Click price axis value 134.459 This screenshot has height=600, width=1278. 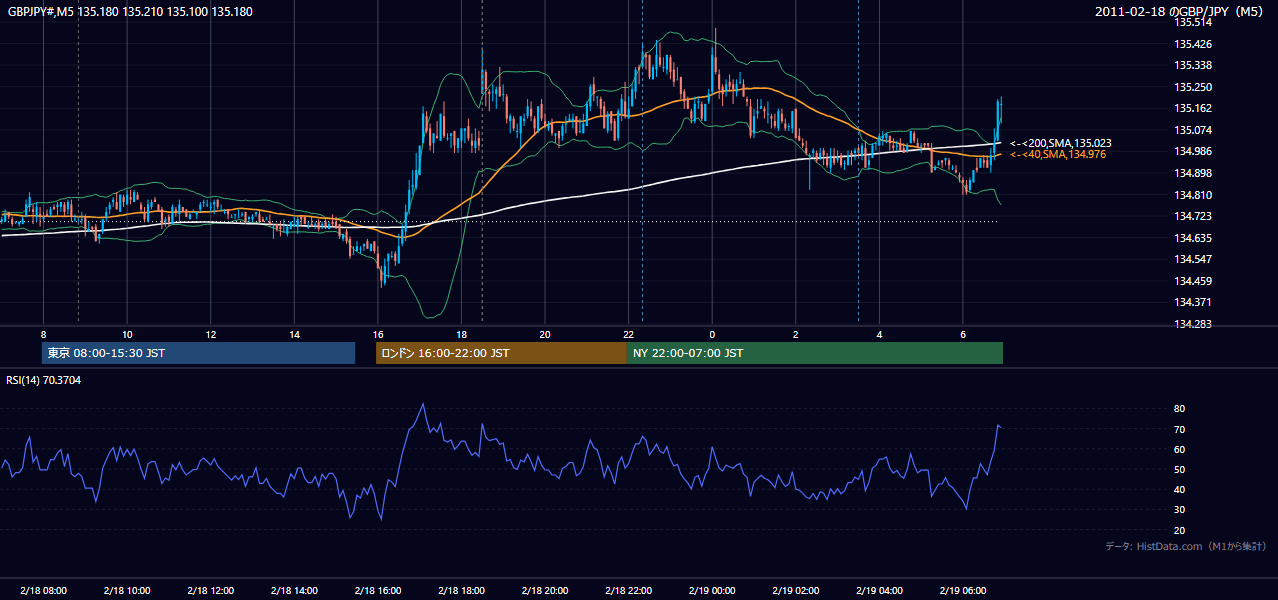(1192, 281)
